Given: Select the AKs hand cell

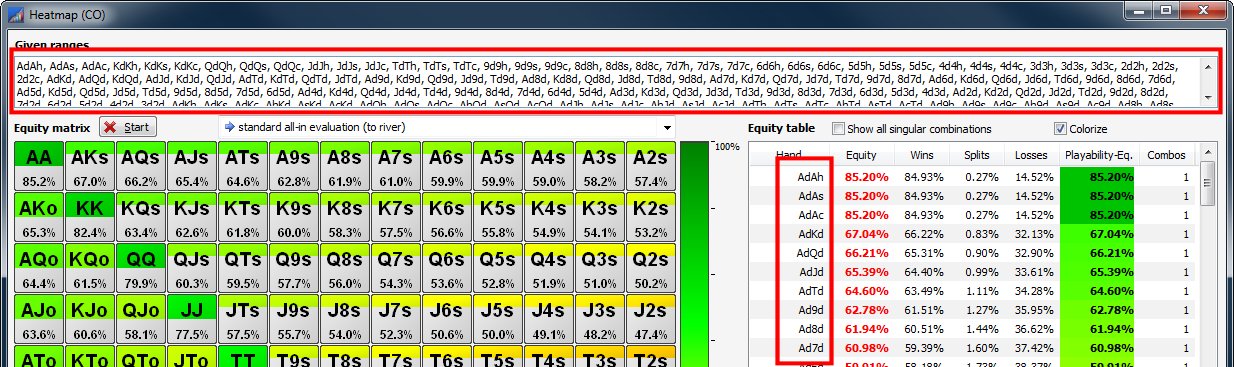Looking at the screenshot, I should coord(89,166).
